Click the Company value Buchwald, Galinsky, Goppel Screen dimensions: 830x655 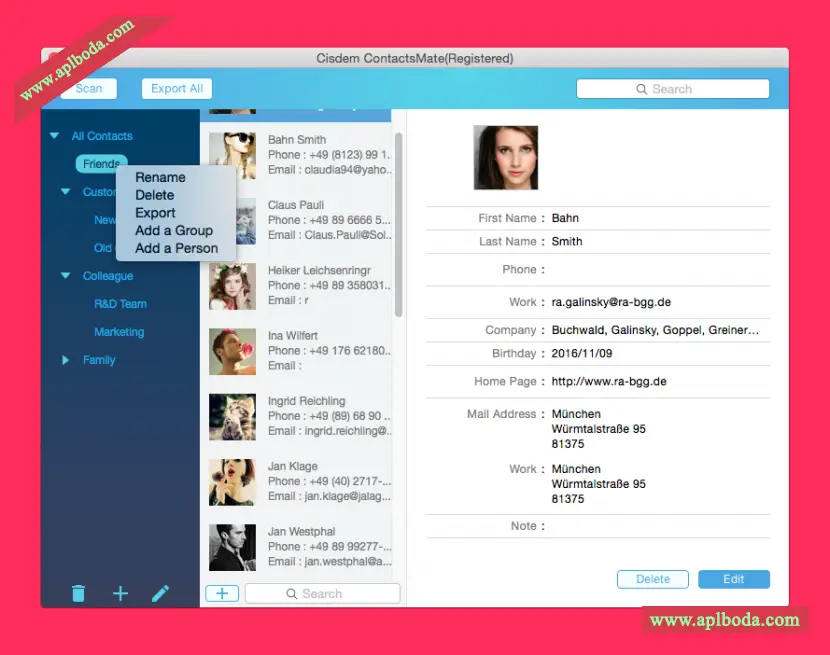click(x=655, y=330)
